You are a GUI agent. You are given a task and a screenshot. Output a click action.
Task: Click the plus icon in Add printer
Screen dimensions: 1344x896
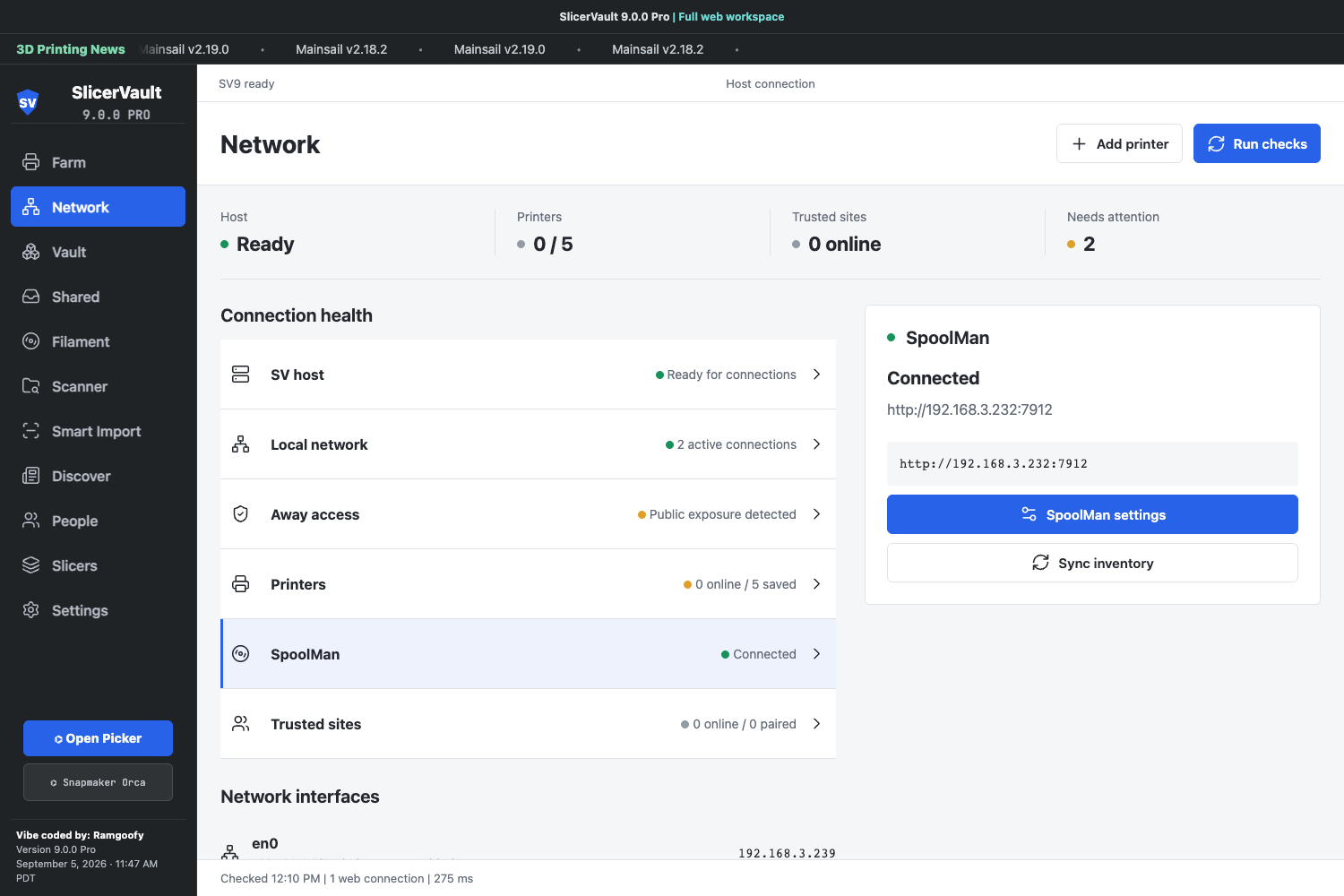pos(1080,144)
